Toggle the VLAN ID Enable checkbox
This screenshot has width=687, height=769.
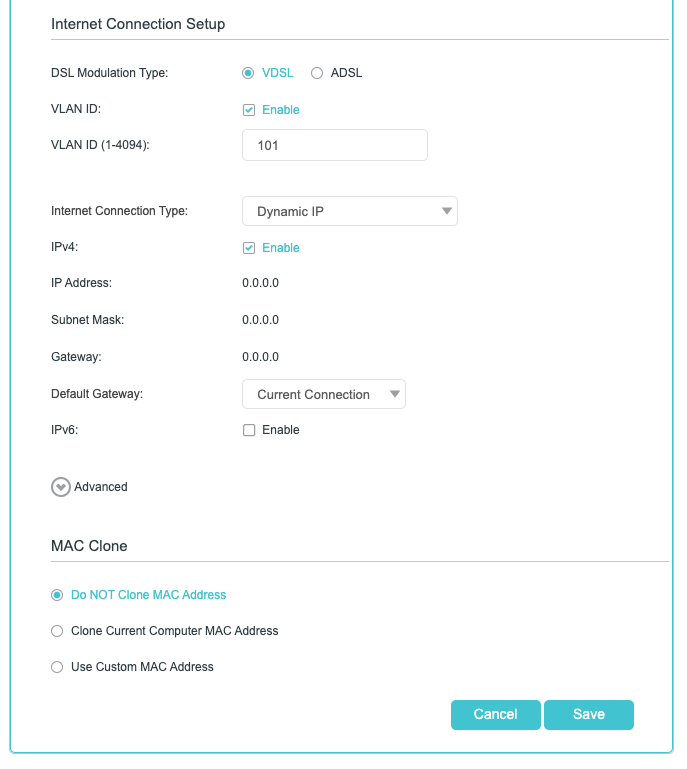pyautogui.click(x=249, y=110)
